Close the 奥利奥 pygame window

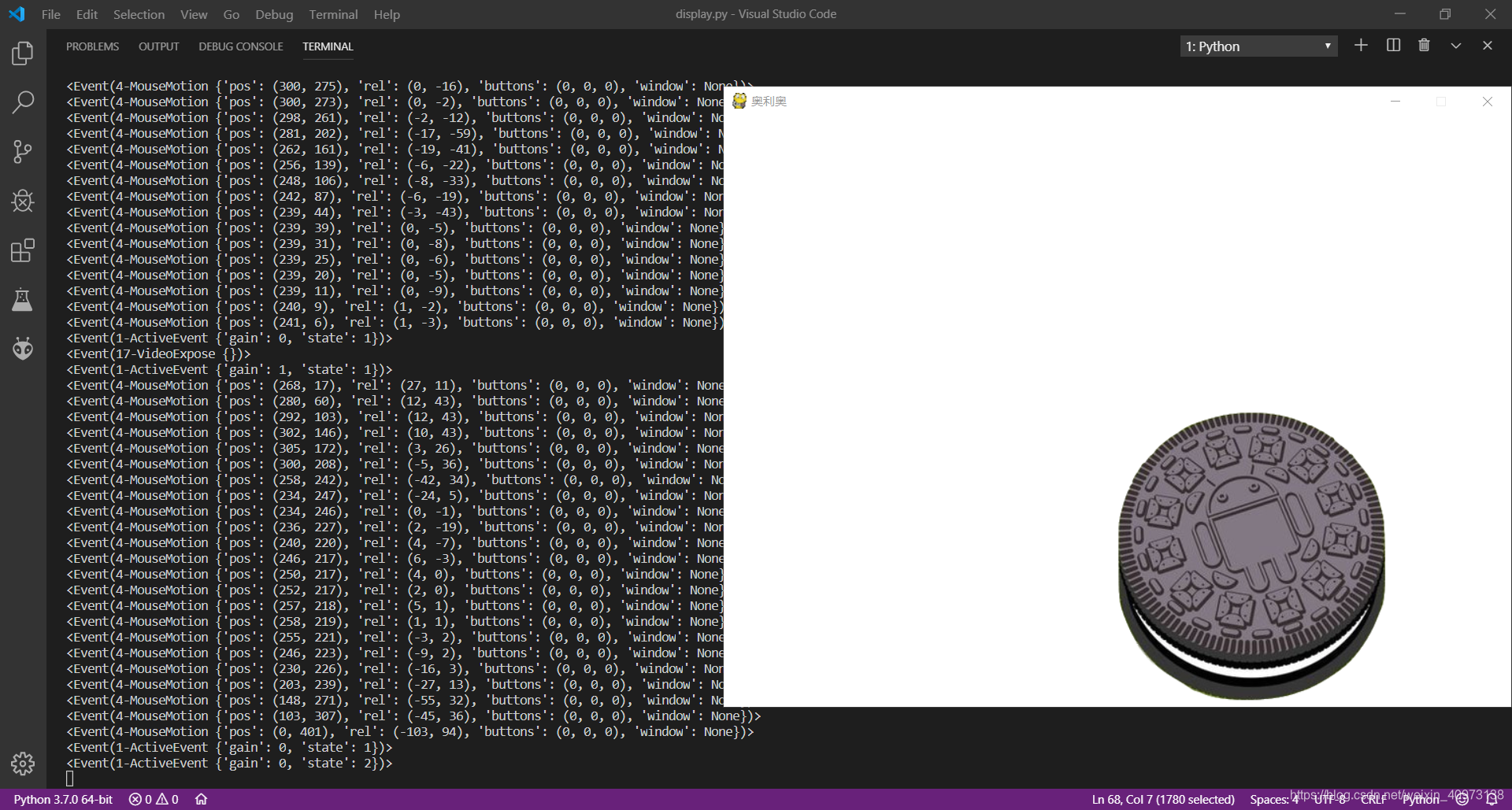[x=1487, y=101]
